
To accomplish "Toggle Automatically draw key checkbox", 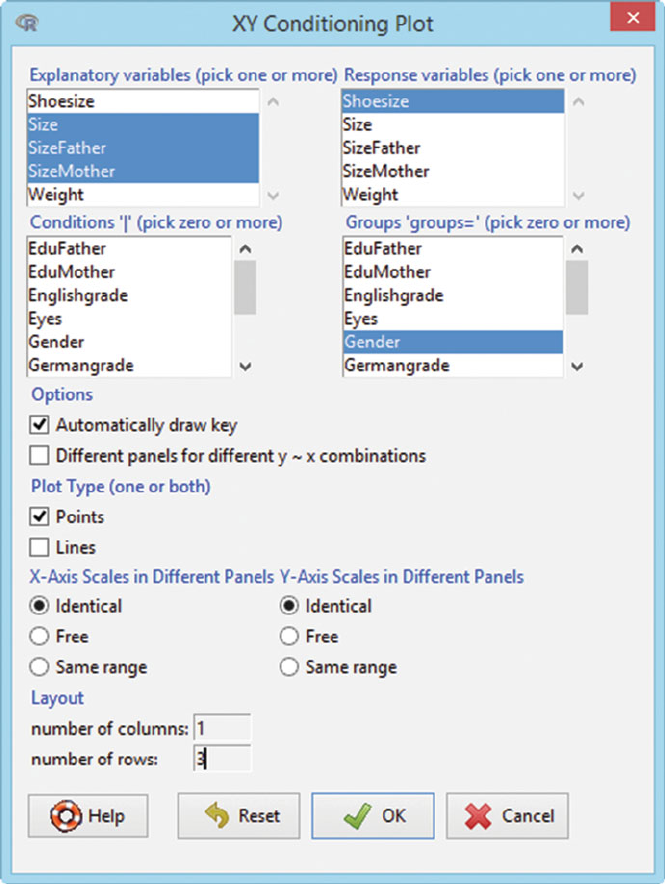I will [40, 425].
